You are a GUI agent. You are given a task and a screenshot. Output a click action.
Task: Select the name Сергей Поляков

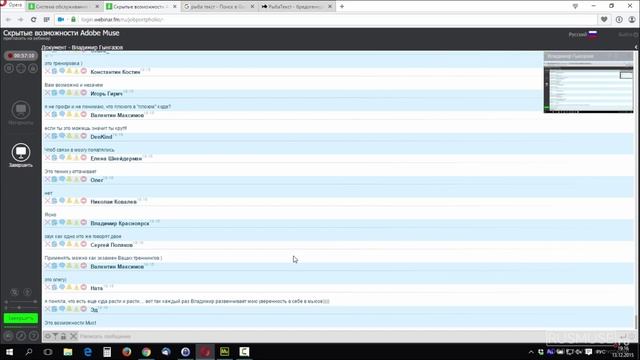pyautogui.click(x=111, y=245)
